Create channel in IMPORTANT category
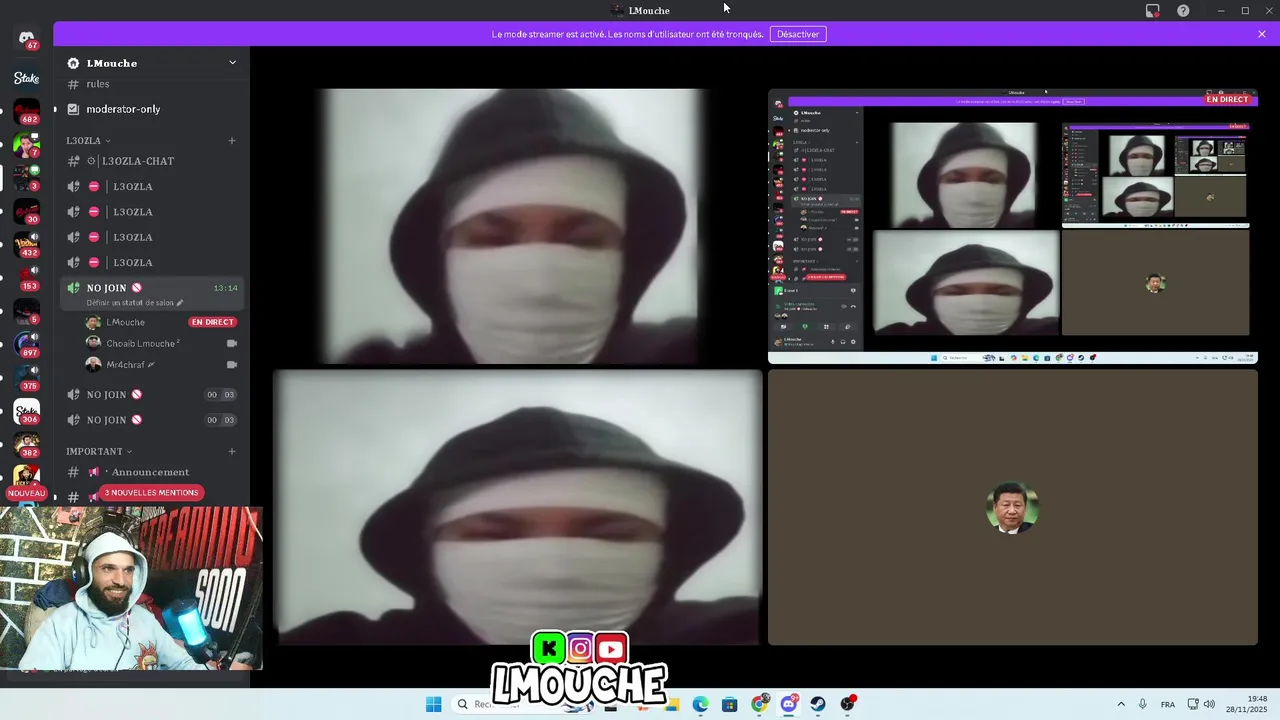The image size is (1280, 720). (x=232, y=452)
